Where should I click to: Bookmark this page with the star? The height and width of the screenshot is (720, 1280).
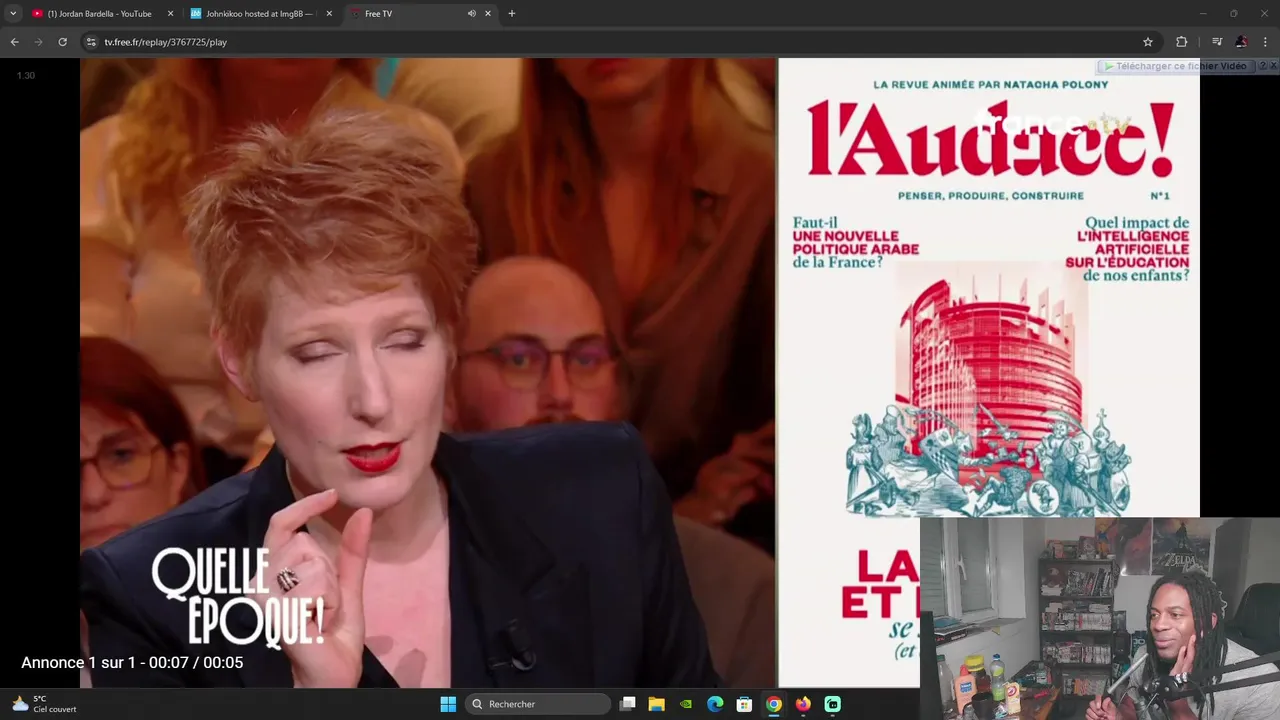(1148, 42)
